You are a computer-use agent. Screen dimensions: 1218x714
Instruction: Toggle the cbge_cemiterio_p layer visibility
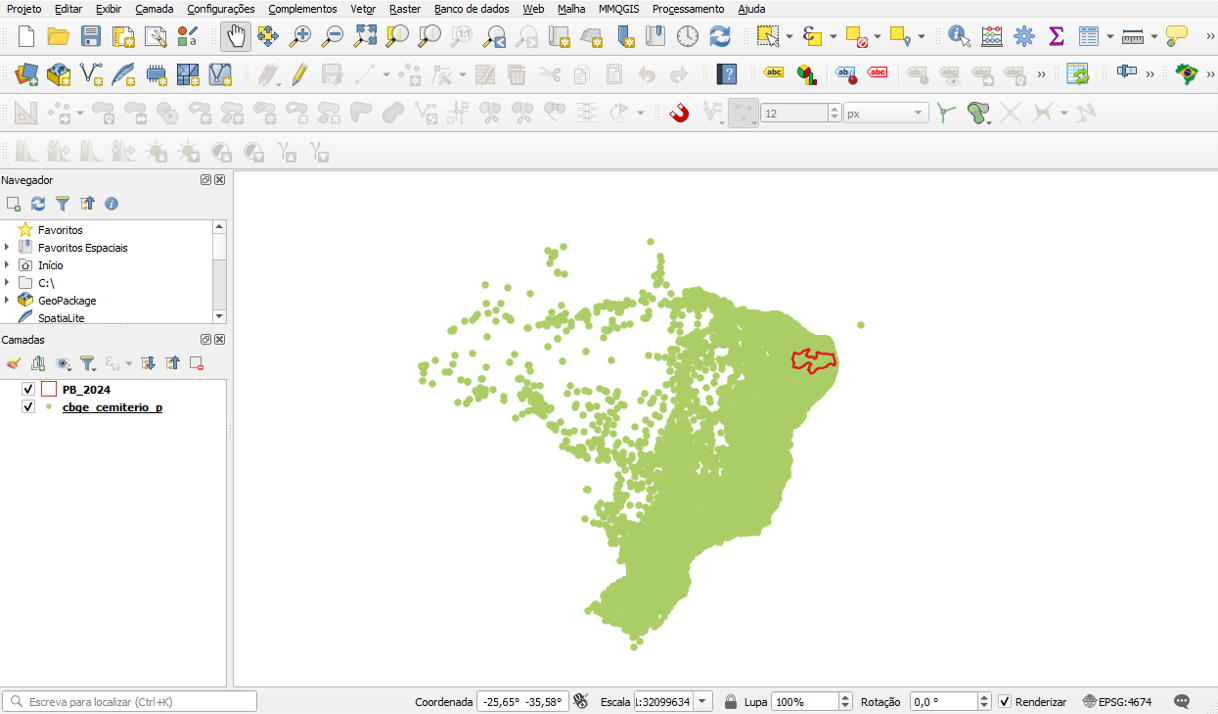coord(28,407)
